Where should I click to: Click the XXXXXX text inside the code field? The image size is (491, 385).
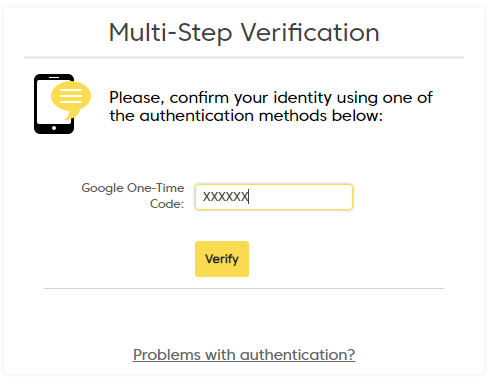pyautogui.click(x=226, y=197)
